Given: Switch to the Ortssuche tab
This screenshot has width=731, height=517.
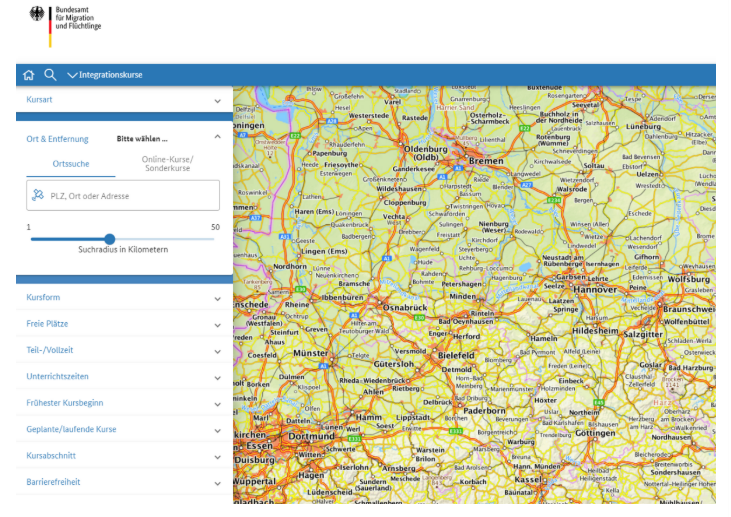Looking at the screenshot, I should pyautogui.click(x=71, y=164).
